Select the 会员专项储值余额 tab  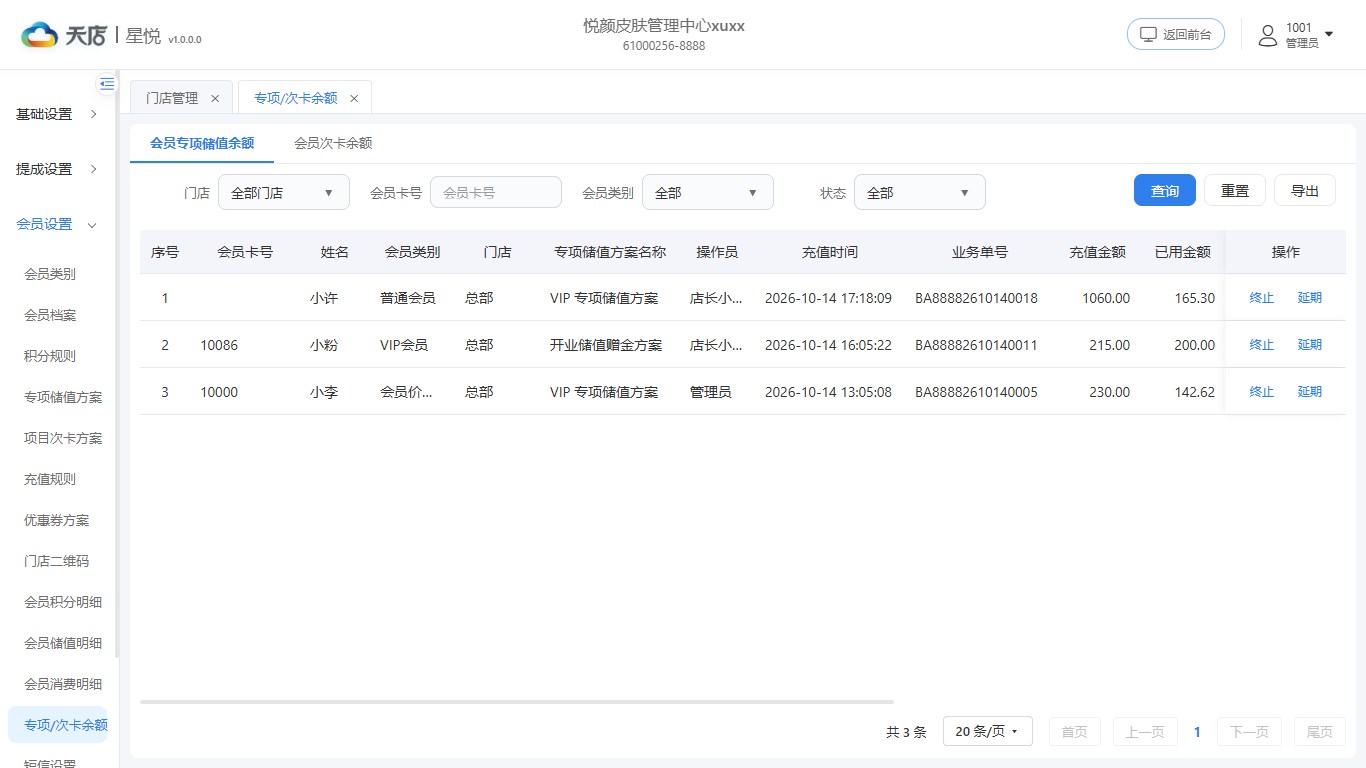(202, 143)
